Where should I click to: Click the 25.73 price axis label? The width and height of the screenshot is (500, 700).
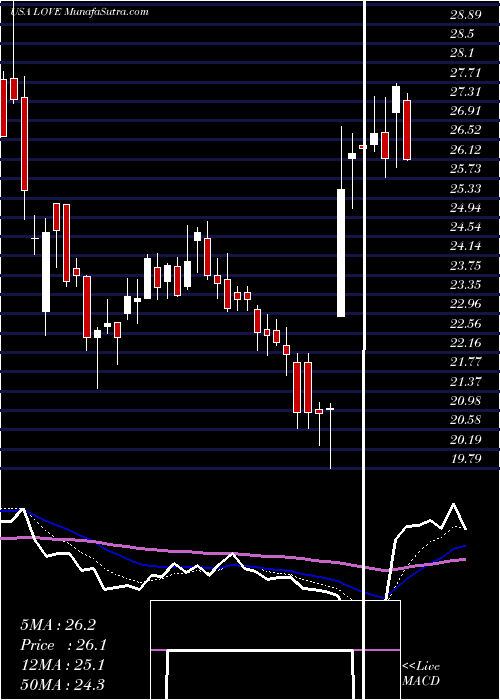pyautogui.click(x=466, y=169)
